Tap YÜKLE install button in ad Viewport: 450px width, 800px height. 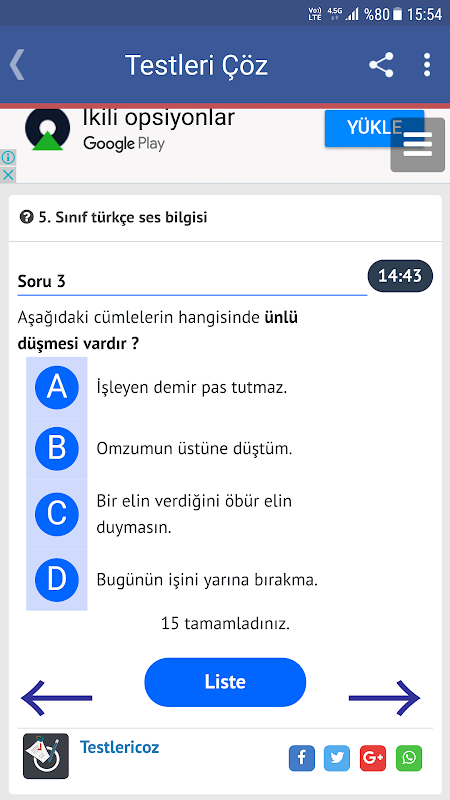tap(374, 128)
